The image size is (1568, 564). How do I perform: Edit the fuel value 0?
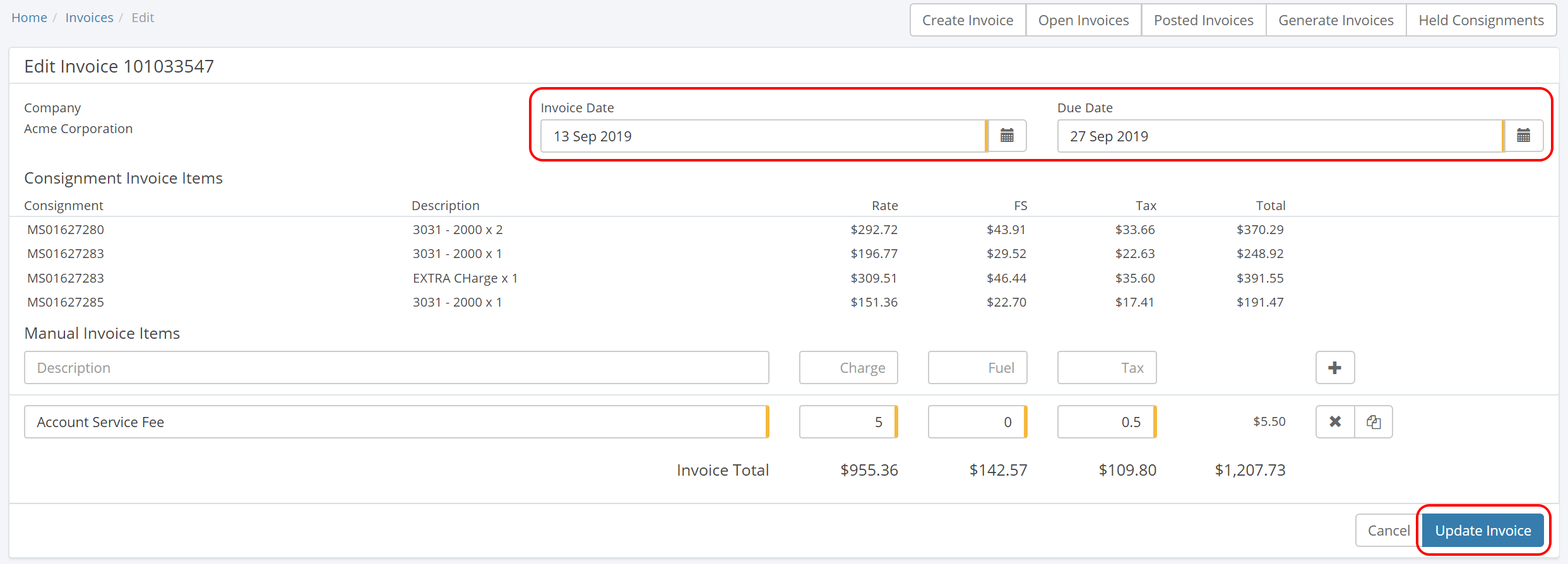coord(977,421)
